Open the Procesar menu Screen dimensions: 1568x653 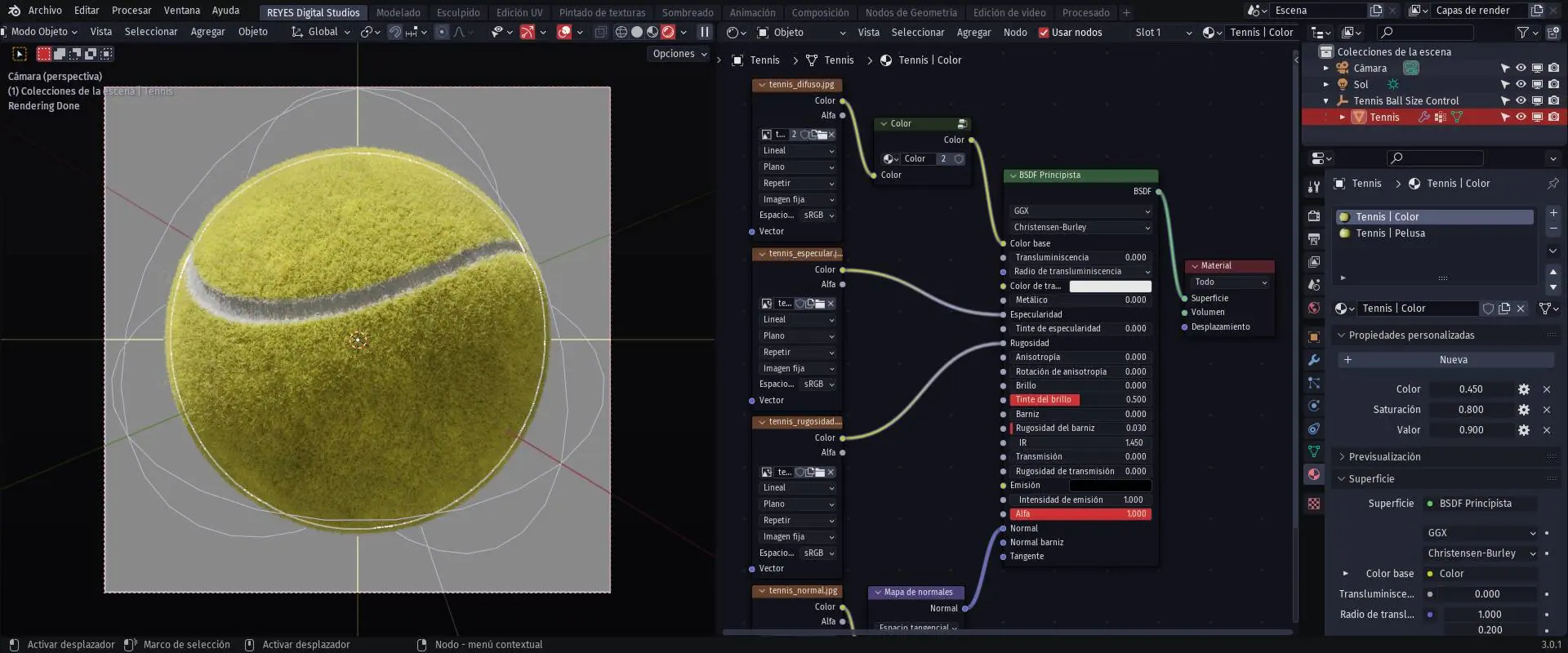point(131,11)
